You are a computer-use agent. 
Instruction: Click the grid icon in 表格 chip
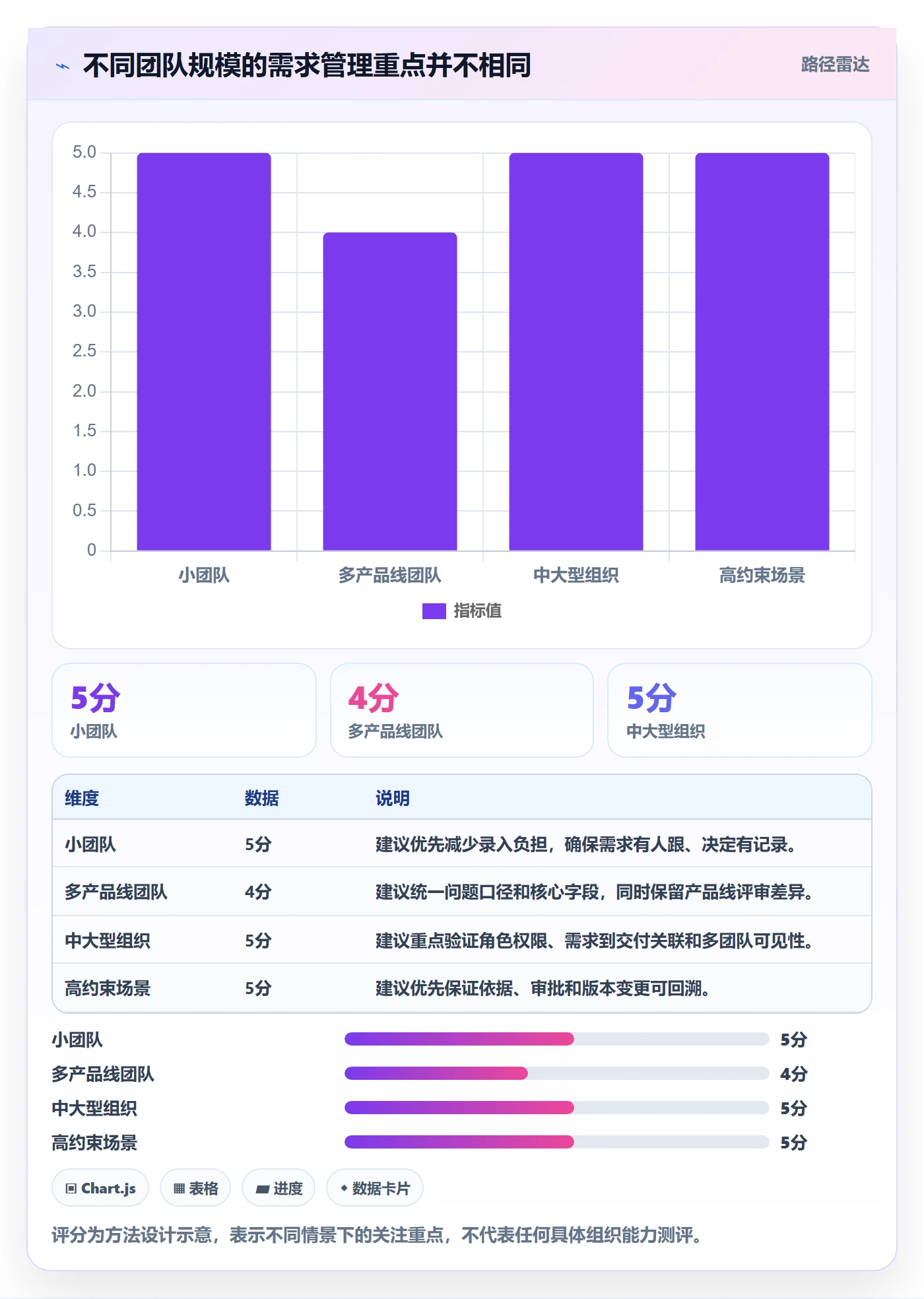(x=179, y=1189)
